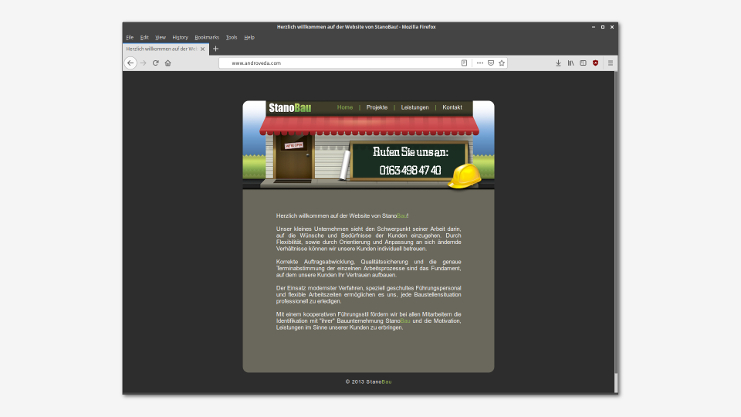Open the Kontakt page link
The height and width of the screenshot is (417, 741).
[452, 107]
